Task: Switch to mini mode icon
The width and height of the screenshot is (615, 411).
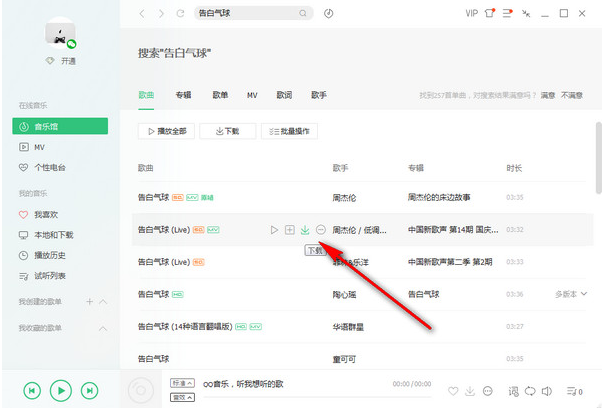Action: coord(526,14)
